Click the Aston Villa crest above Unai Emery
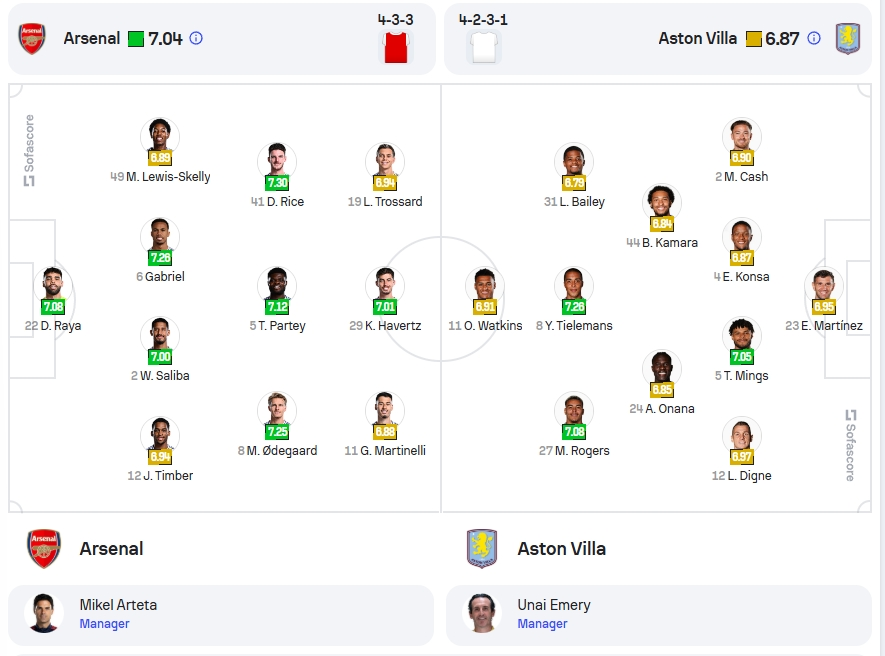This screenshot has height=656, width=885. (x=481, y=548)
